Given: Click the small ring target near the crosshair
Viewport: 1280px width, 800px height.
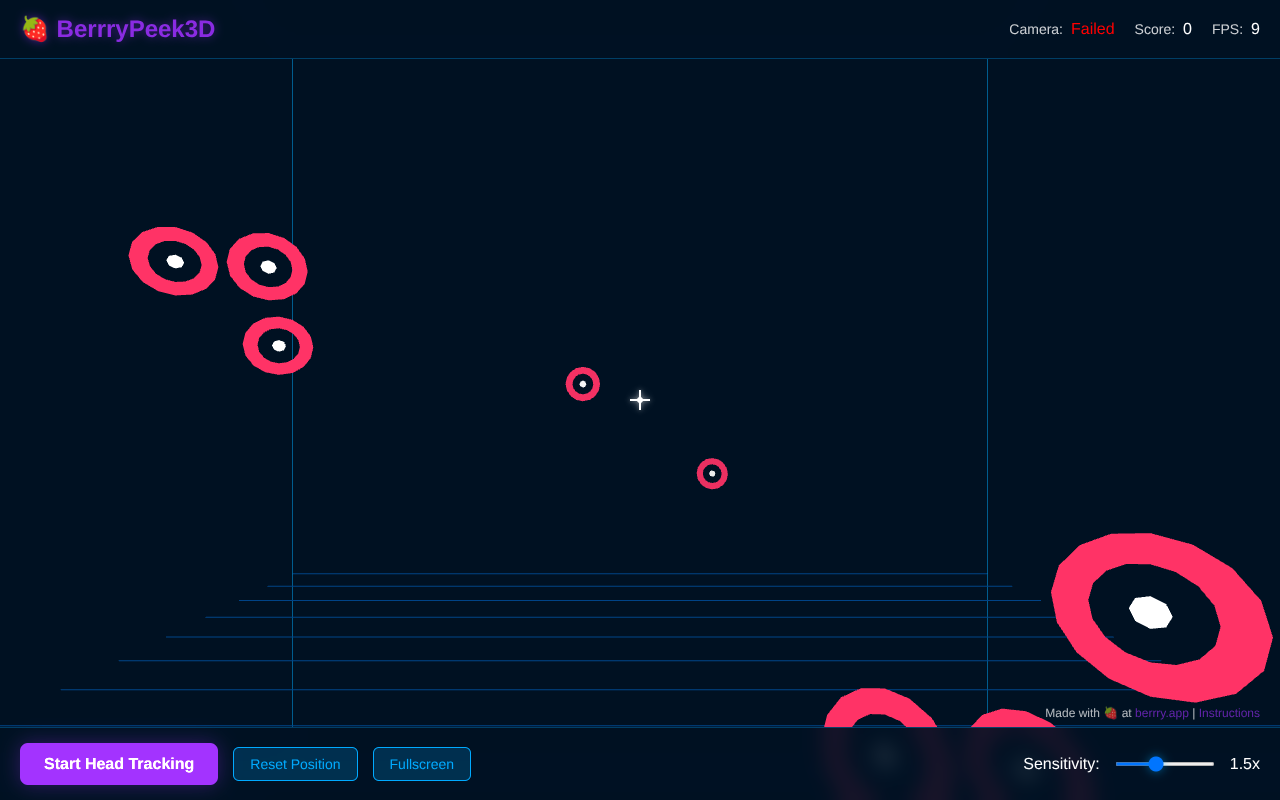Looking at the screenshot, I should [583, 383].
